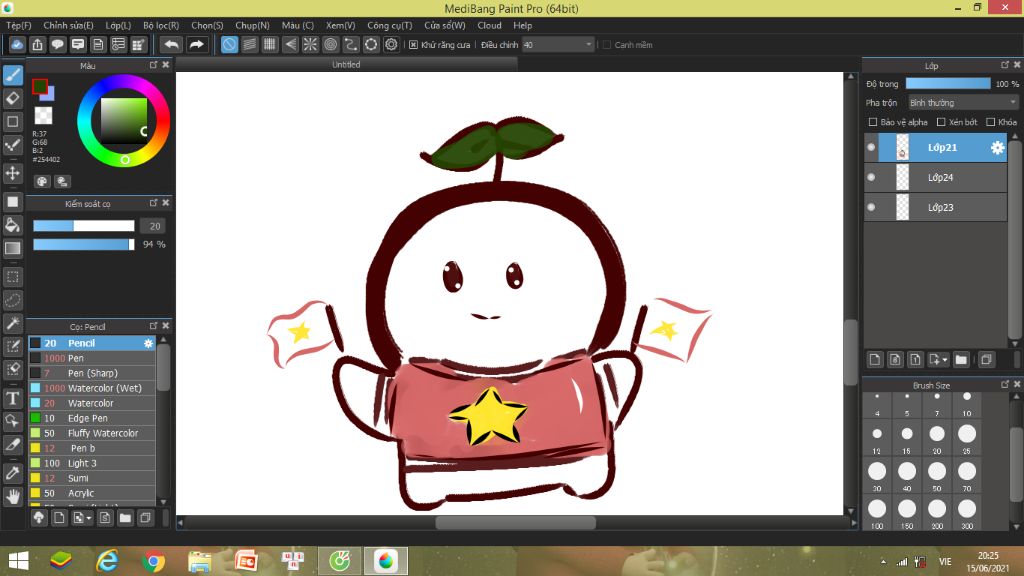Select the Lasso tool
1024x576 pixels.
(12, 300)
